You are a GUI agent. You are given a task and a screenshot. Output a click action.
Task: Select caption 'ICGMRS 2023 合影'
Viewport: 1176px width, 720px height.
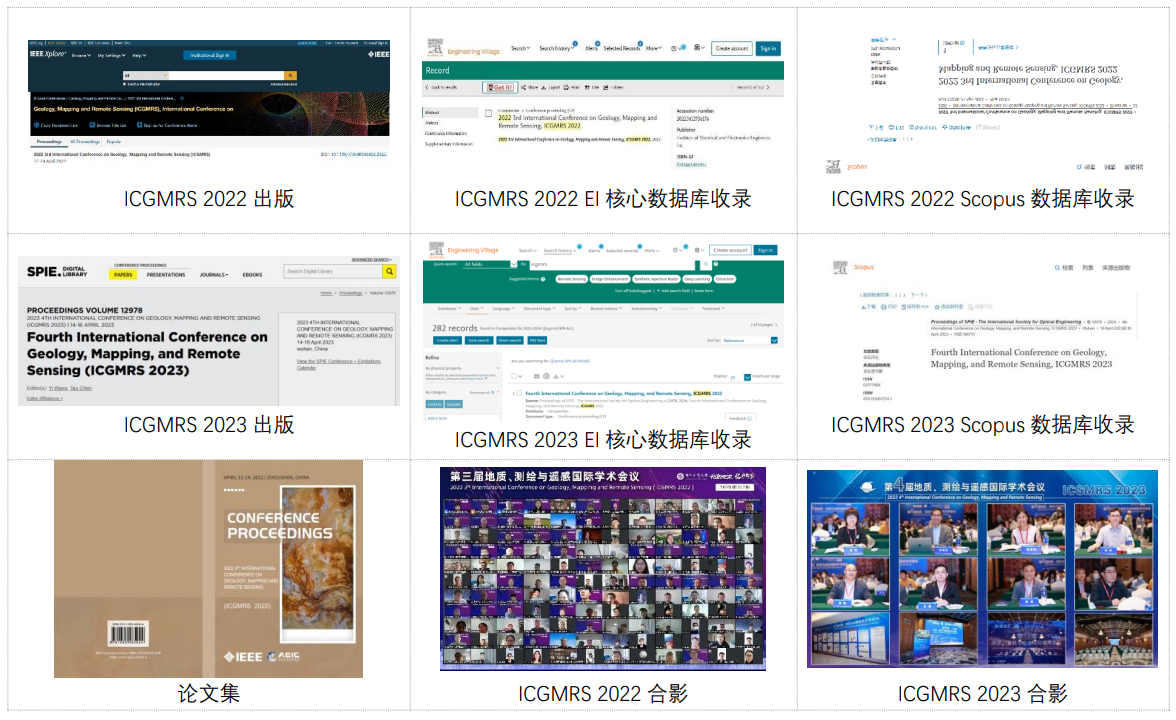coord(982,694)
